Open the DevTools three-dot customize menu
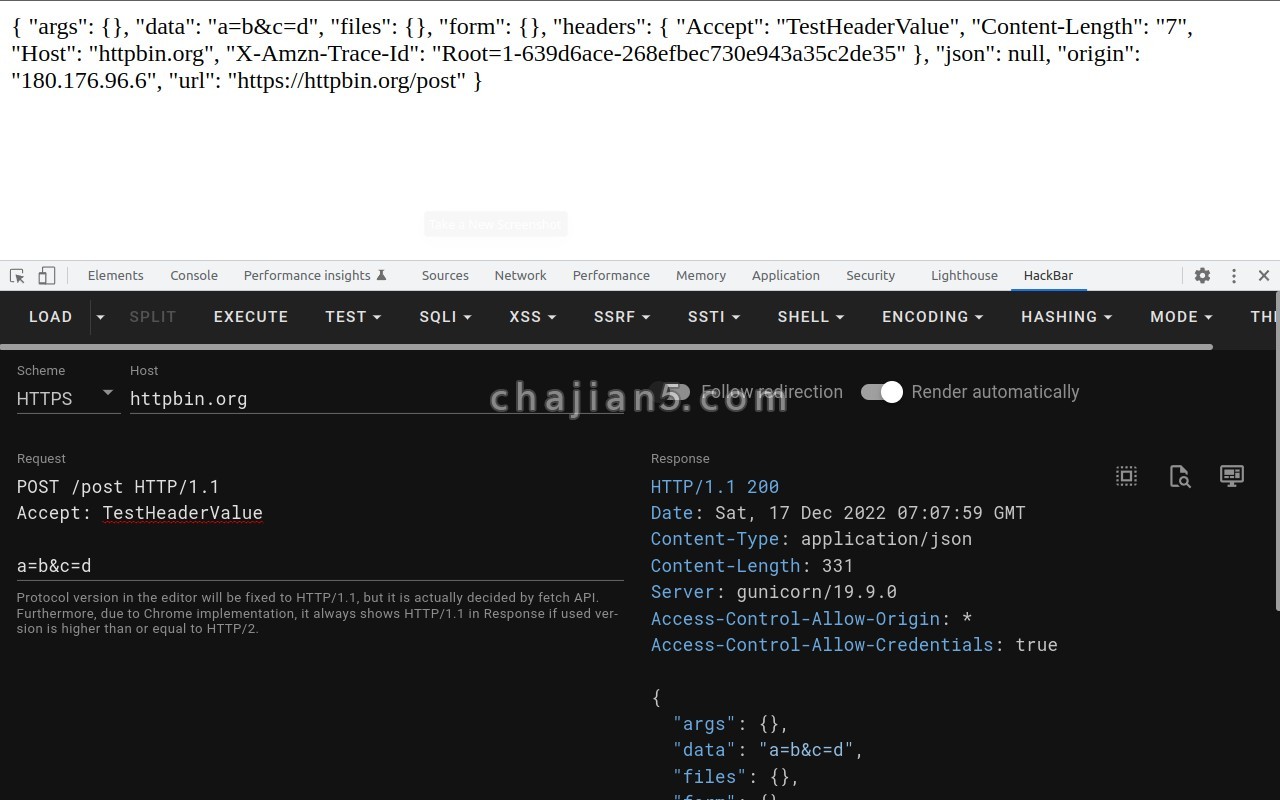Screen dimensions: 1280x800 (1234, 276)
